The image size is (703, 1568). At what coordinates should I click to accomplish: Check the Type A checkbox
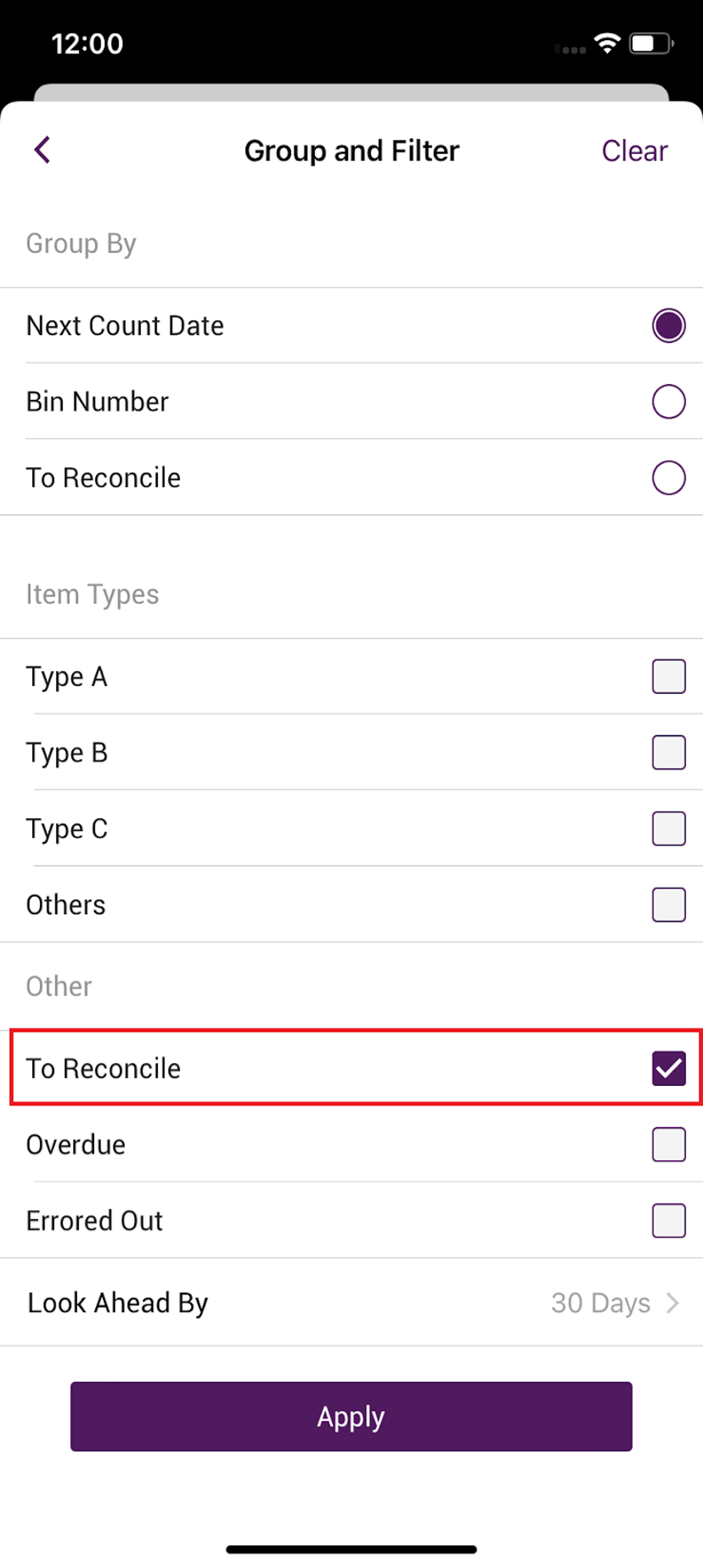pyautogui.click(x=669, y=676)
